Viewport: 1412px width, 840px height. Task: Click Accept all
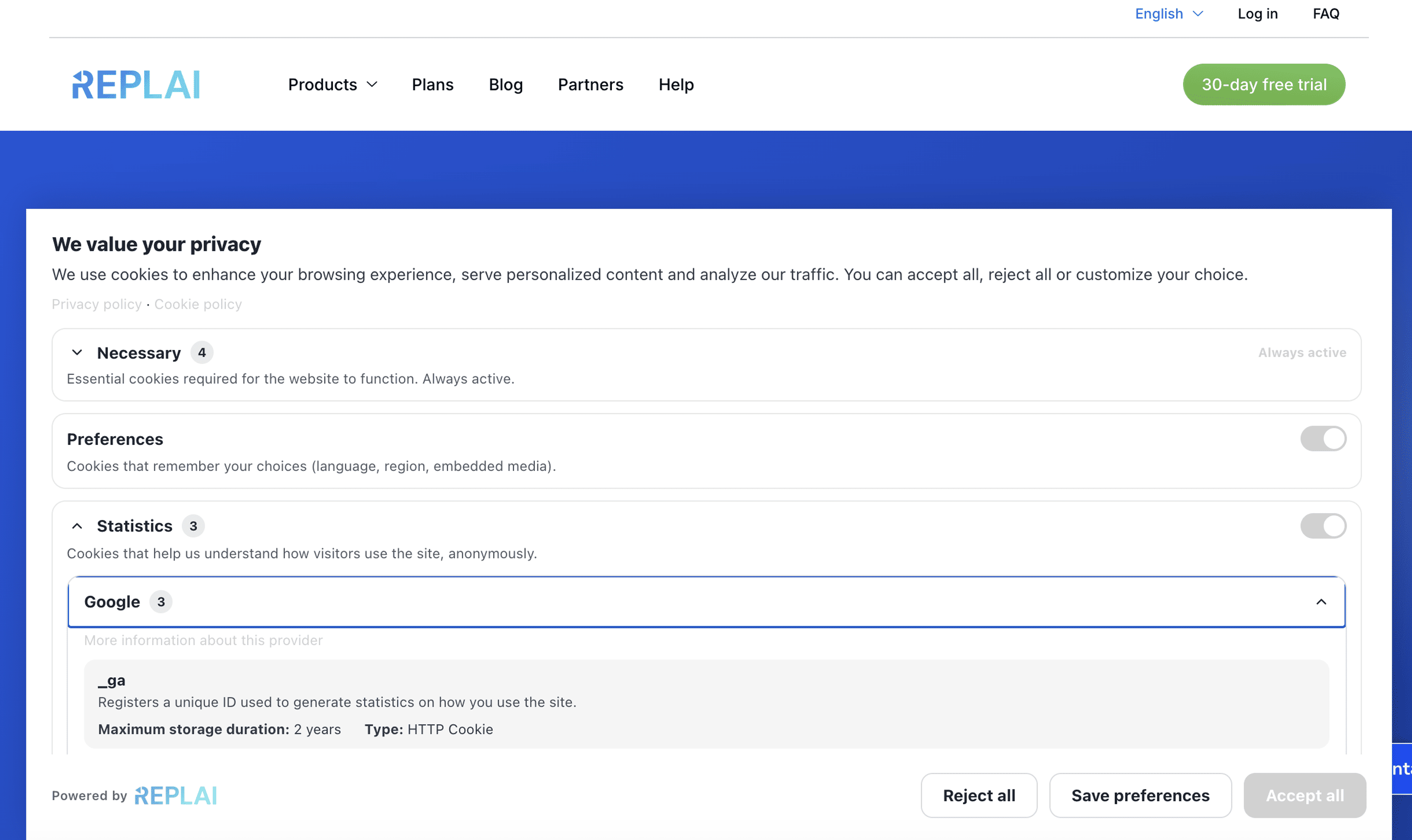click(x=1305, y=795)
